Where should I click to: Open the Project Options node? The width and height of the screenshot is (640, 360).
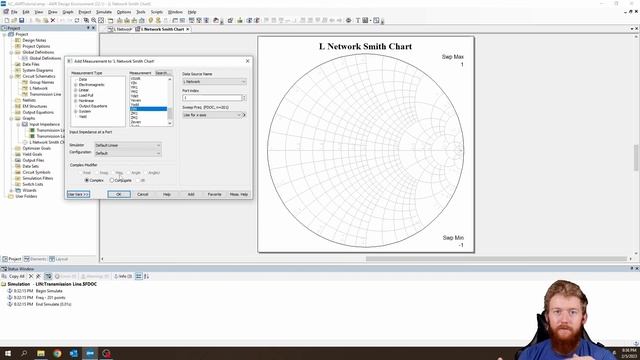[x=36, y=47]
